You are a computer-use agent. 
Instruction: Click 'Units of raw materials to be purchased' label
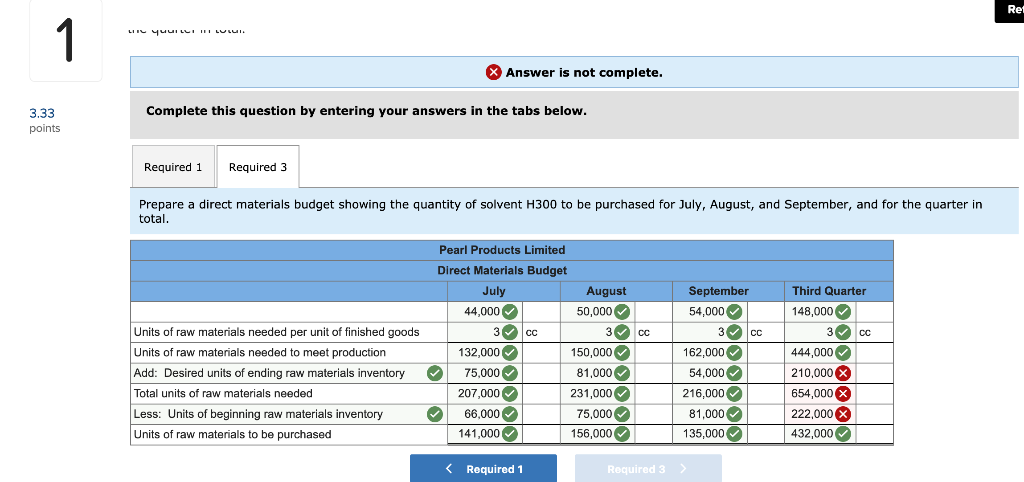[232, 434]
